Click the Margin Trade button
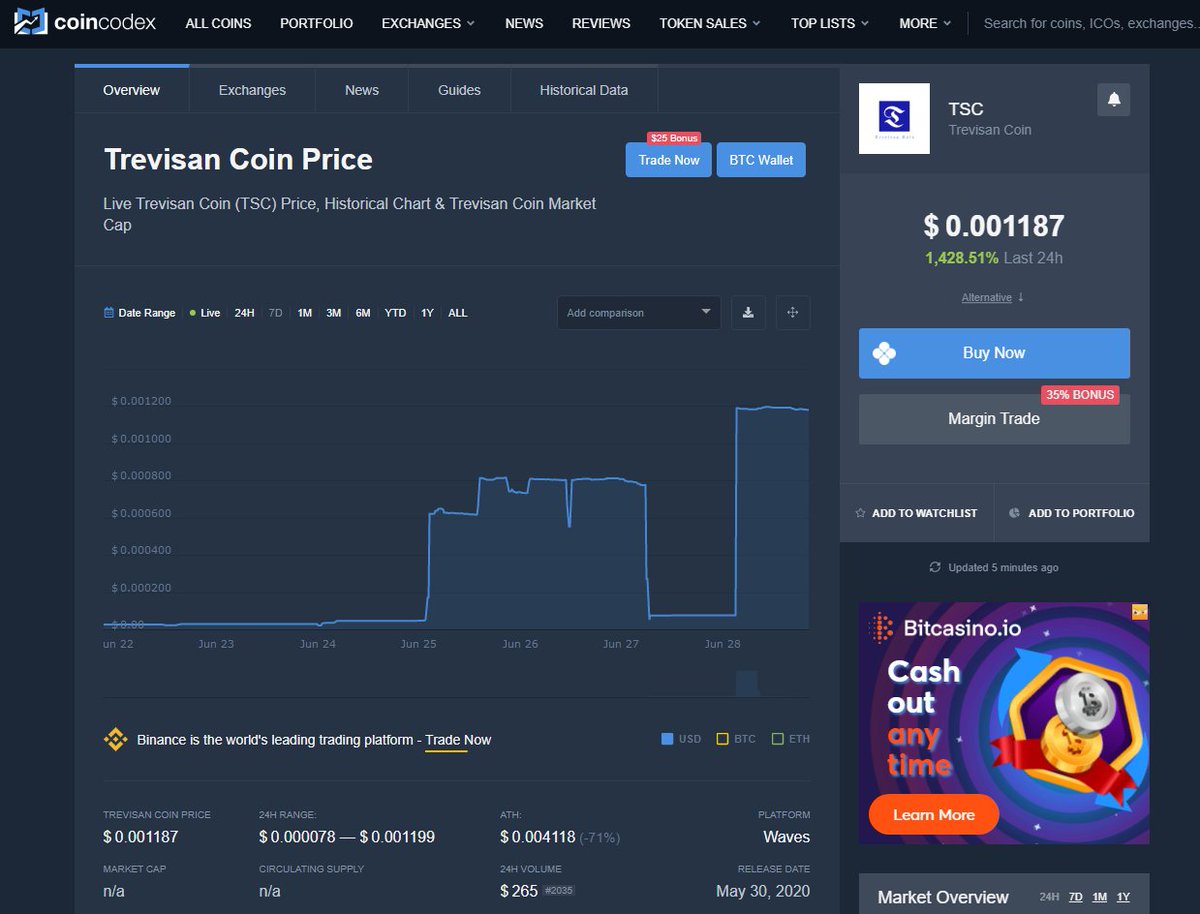The image size is (1200, 914). click(x=994, y=419)
